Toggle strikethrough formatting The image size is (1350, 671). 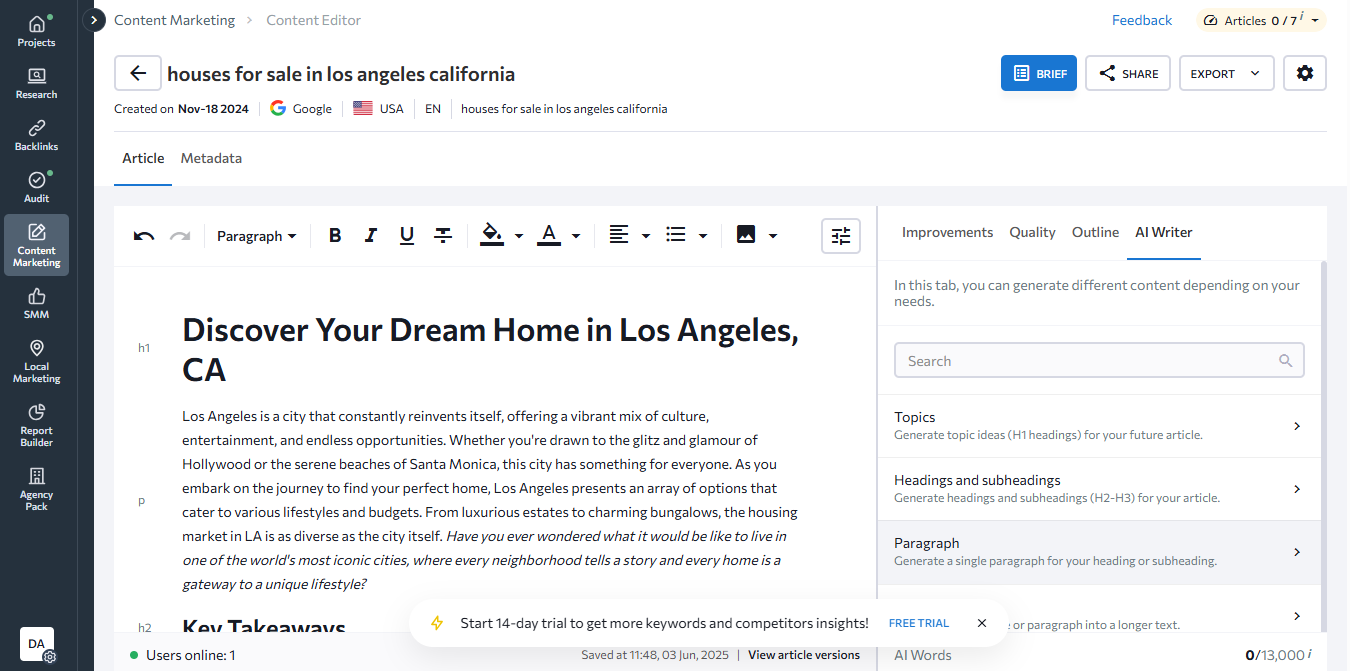443,236
